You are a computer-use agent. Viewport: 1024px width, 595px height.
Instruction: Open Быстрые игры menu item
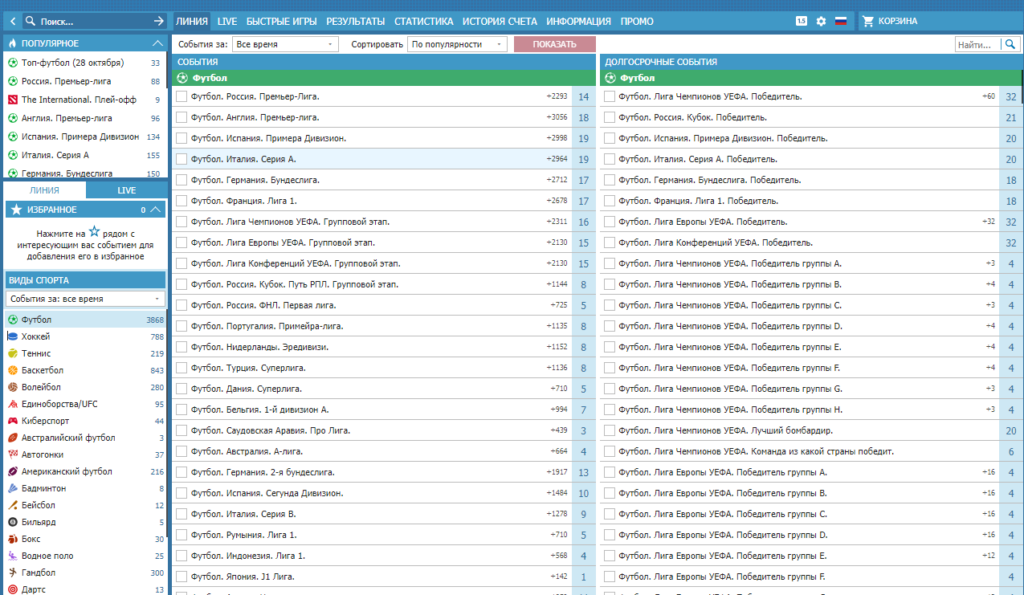click(x=281, y=22)
